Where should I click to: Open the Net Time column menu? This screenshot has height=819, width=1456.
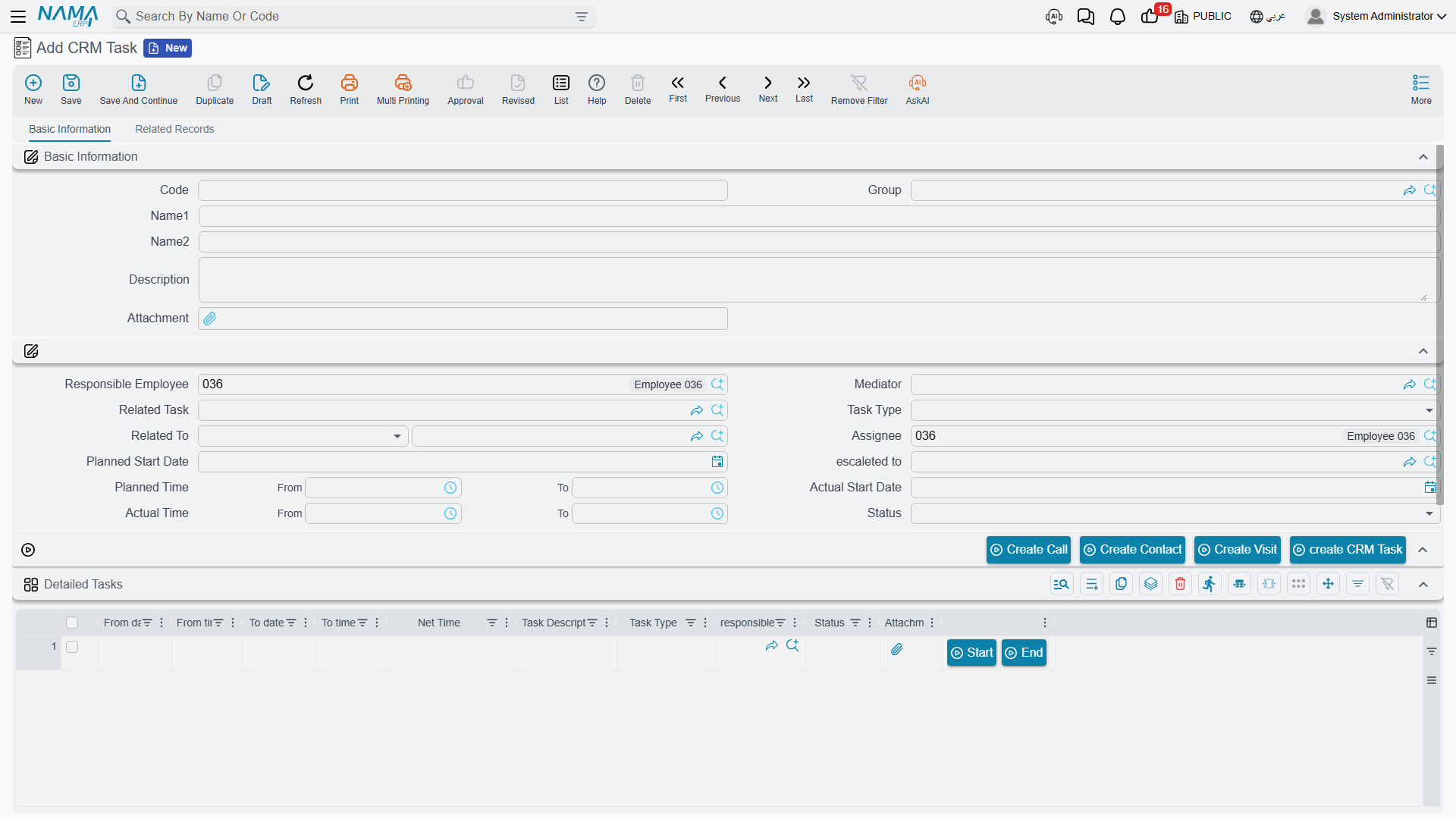507,623
